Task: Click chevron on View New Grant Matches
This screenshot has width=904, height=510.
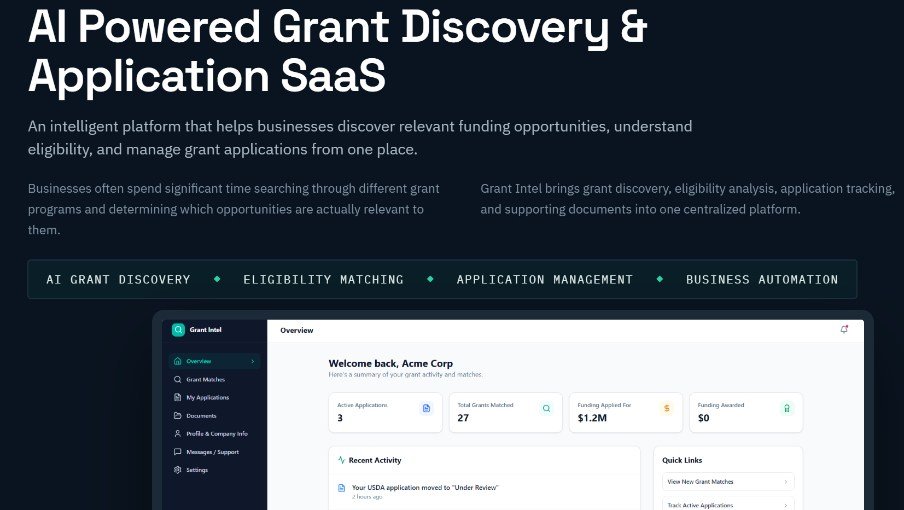Action: click(785, 482)
